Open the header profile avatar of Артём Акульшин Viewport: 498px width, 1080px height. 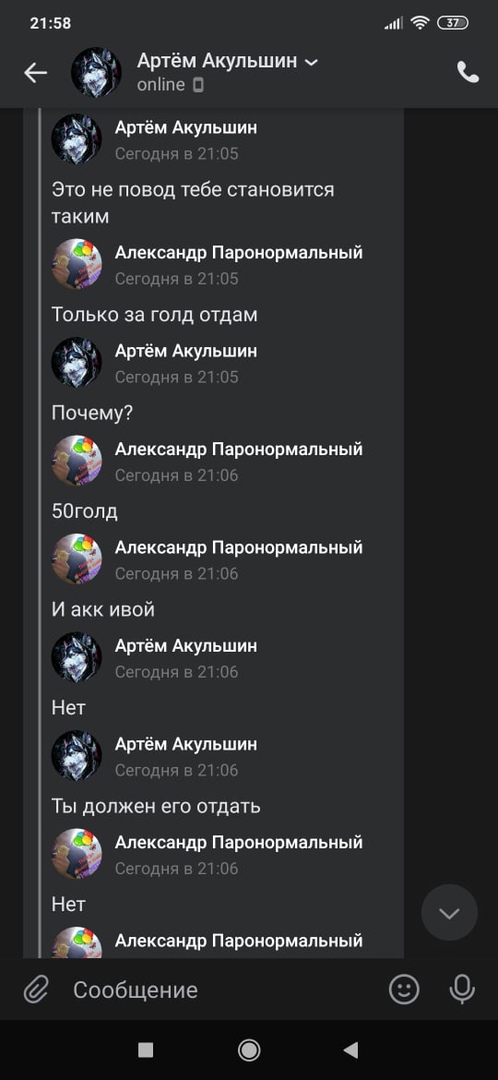pos(96,72)
